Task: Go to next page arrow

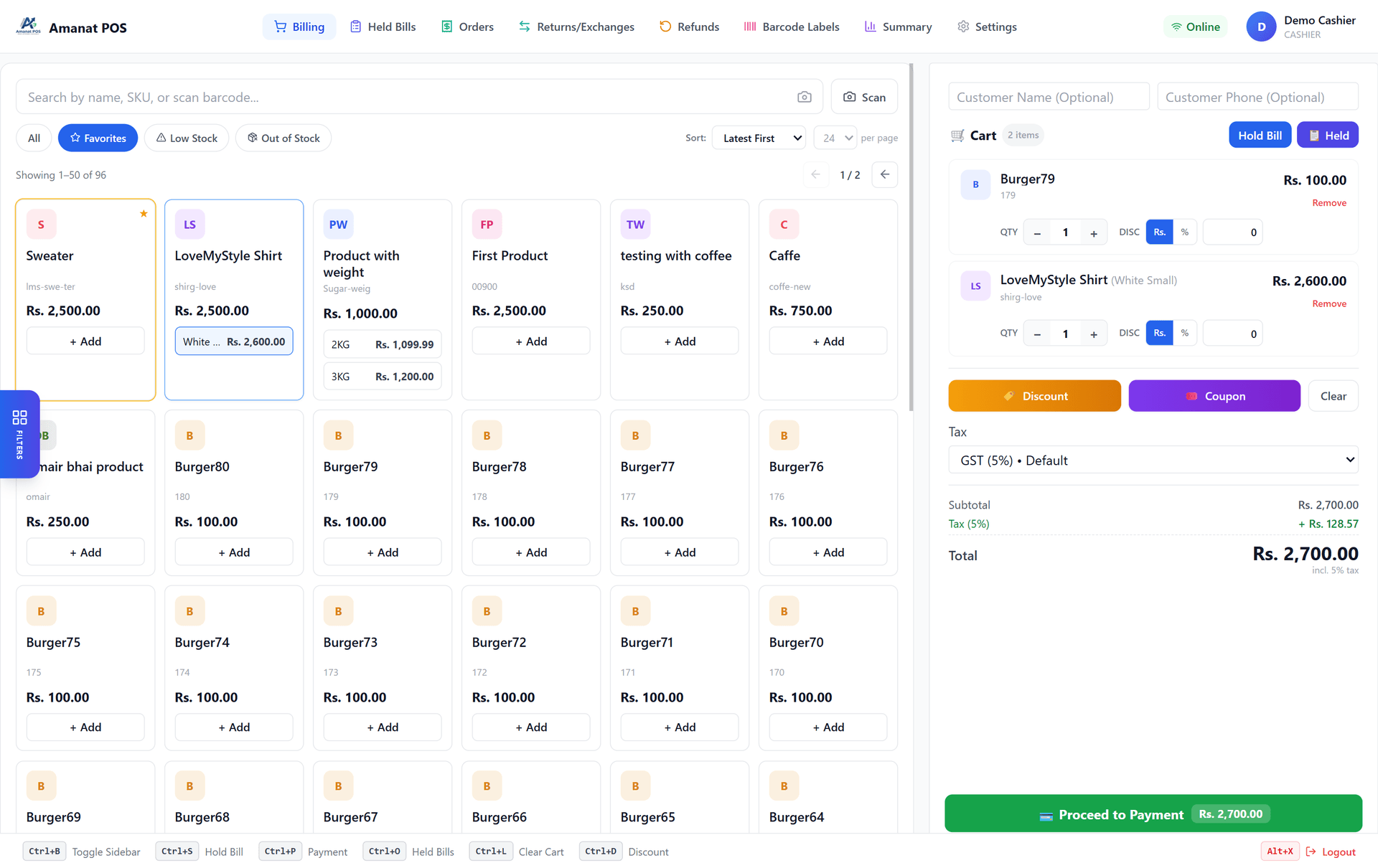Action: (884, 174)
